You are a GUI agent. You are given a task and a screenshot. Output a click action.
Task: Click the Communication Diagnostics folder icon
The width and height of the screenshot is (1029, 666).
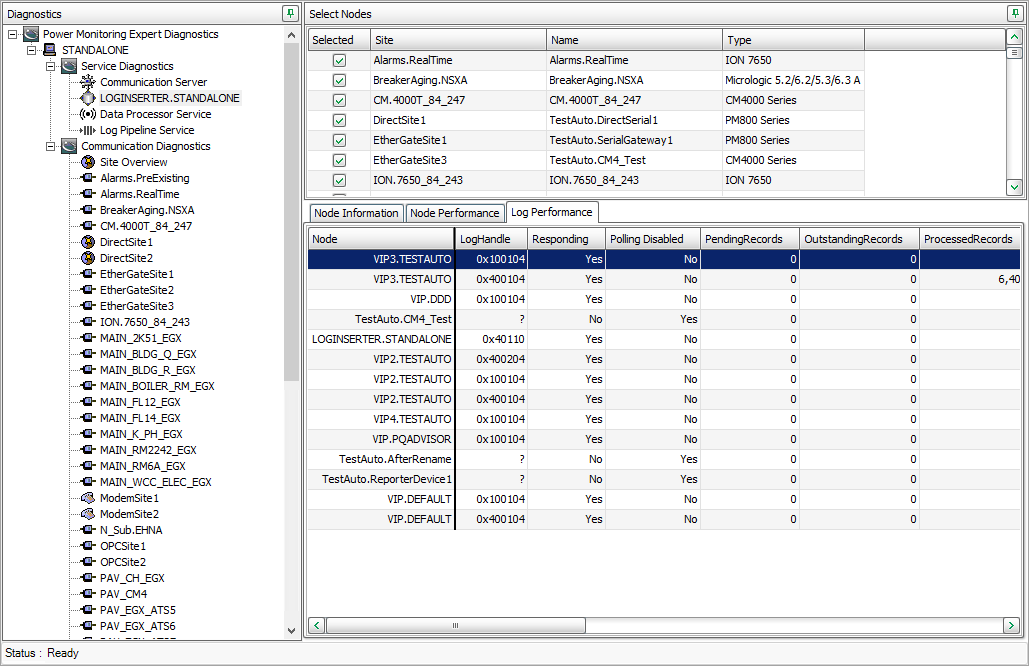(x=69, y=146)
